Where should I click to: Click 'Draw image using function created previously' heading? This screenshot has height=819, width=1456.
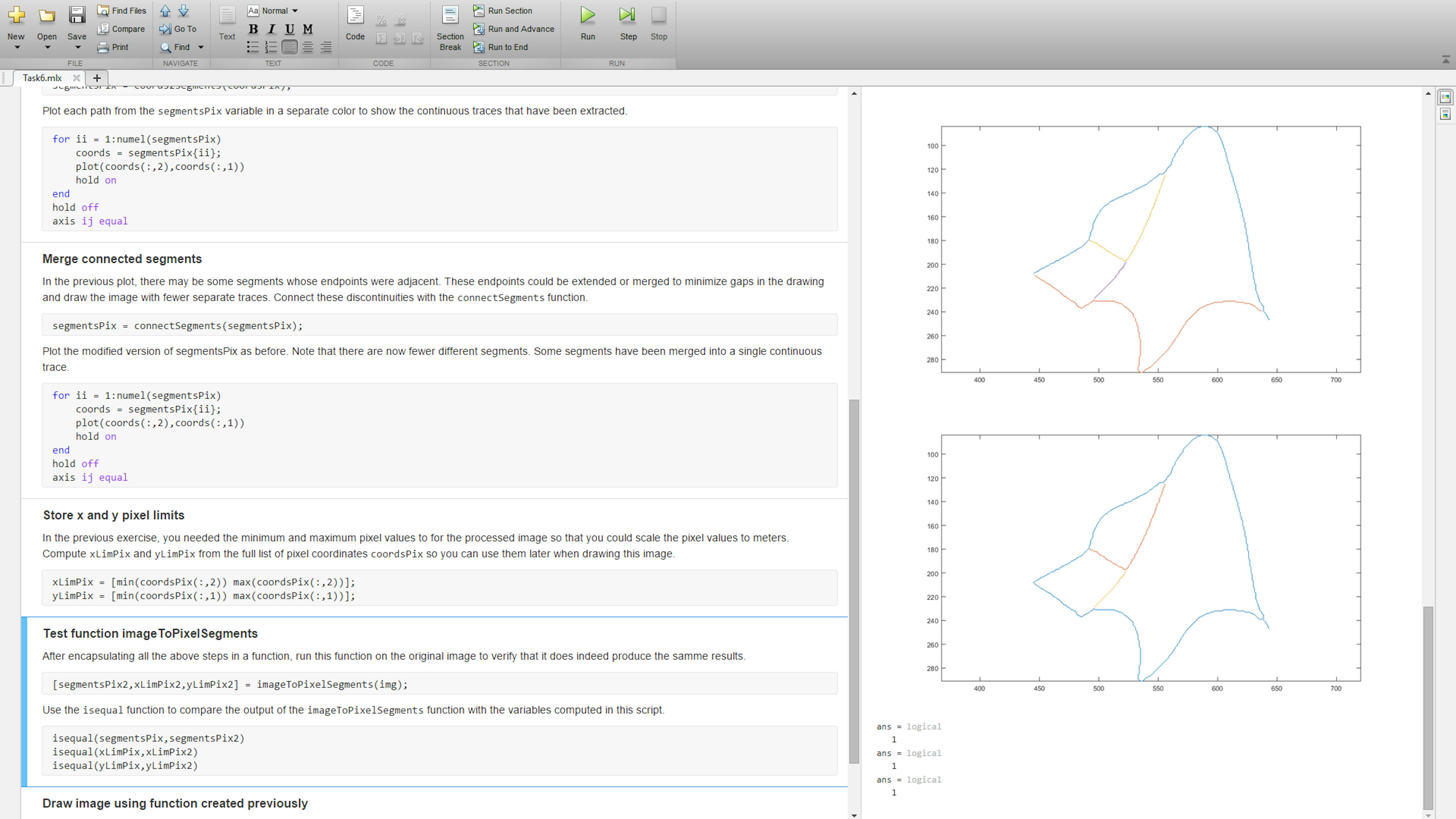175,804
